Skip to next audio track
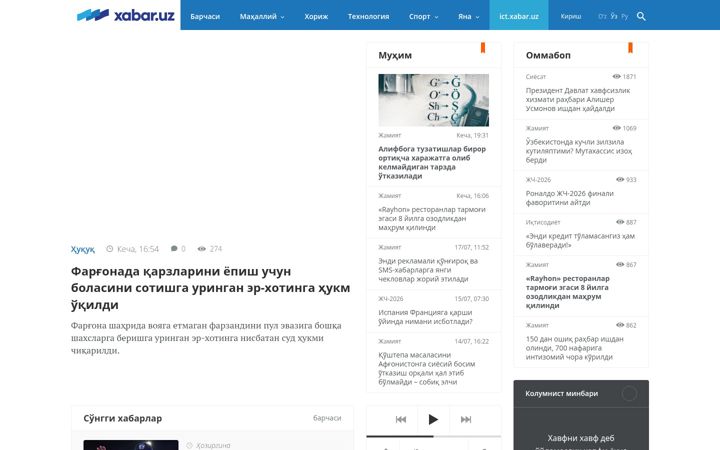The height and width of the screenshot is (450, 720). click(466, 419)
